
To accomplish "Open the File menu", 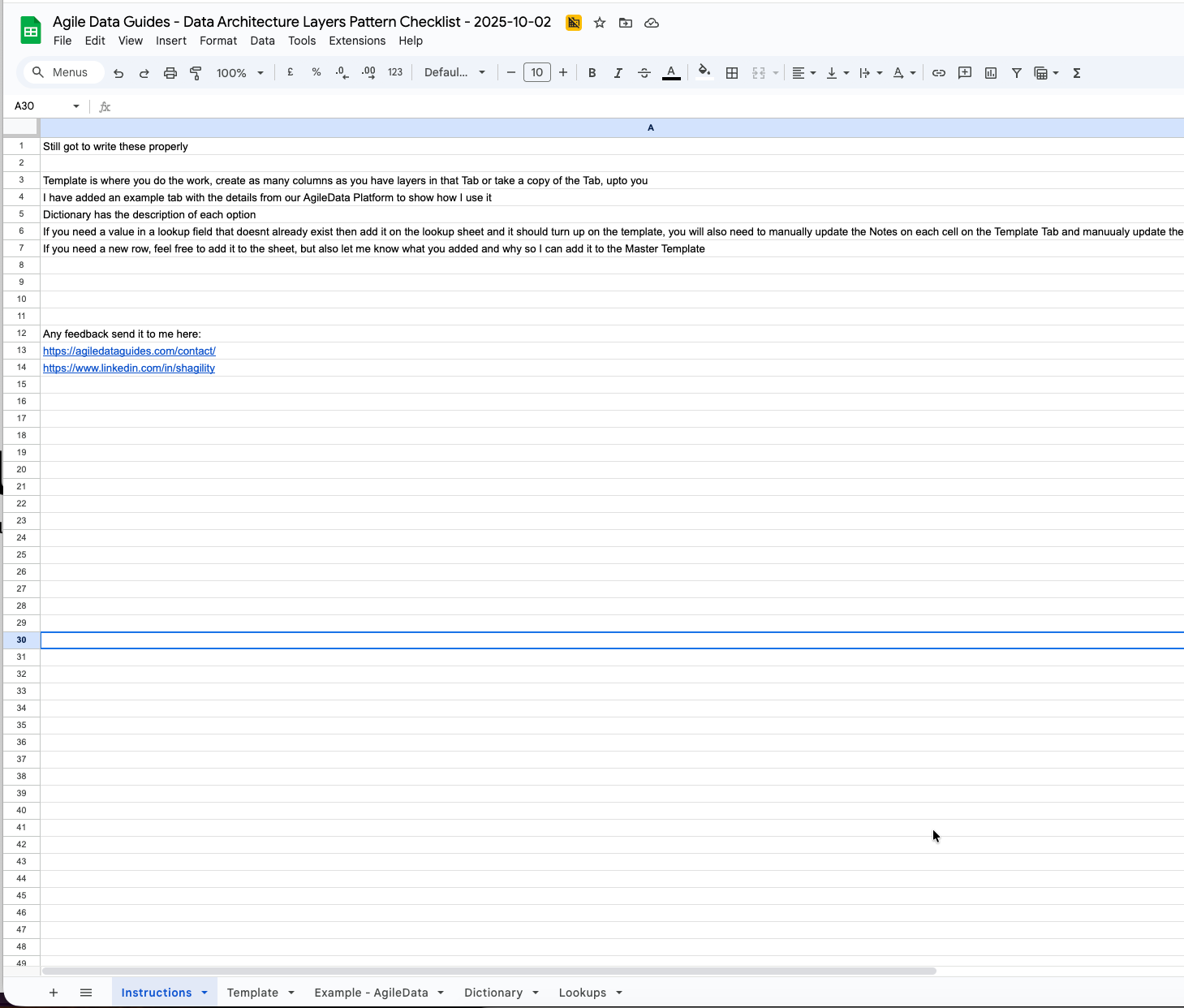I will (62, 41).
